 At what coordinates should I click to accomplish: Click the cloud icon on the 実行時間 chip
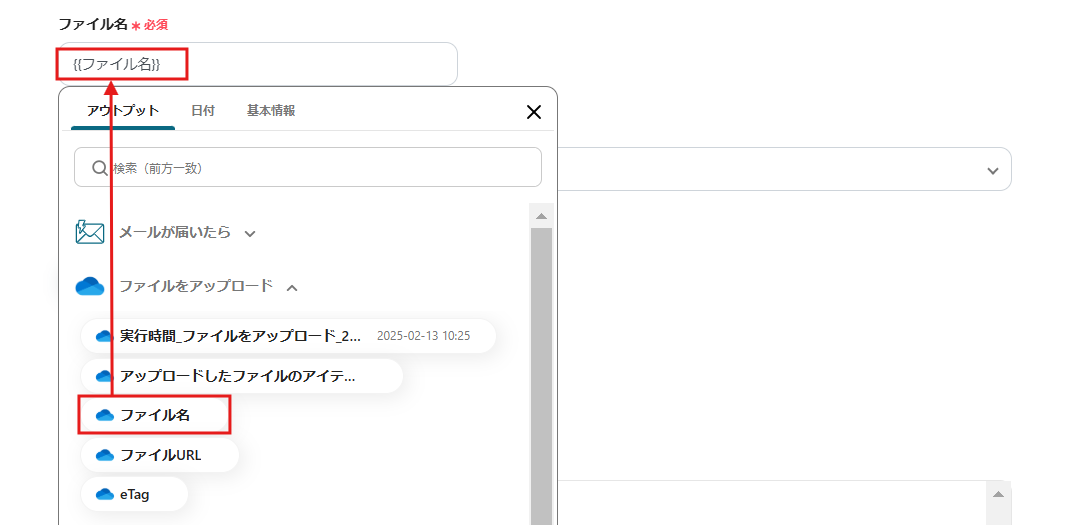(104, 336)
